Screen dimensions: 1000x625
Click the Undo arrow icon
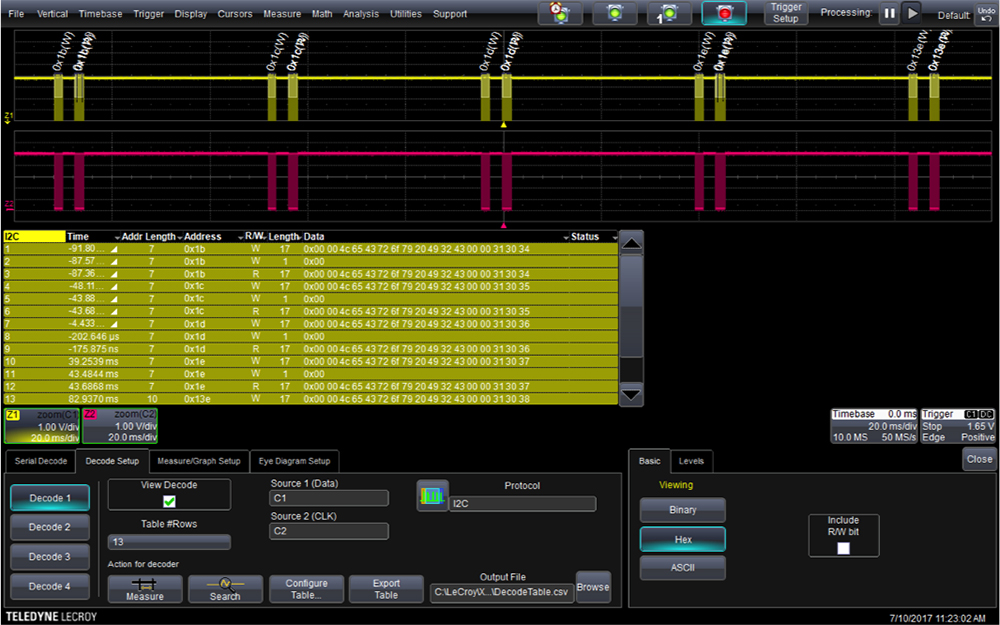click(986, 14)
